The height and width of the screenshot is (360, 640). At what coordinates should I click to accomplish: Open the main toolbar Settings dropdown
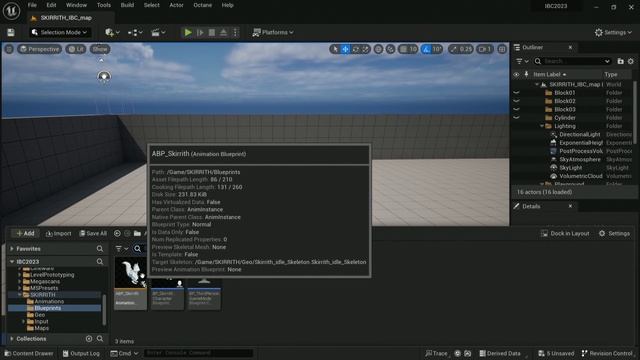tap(613, 32)
